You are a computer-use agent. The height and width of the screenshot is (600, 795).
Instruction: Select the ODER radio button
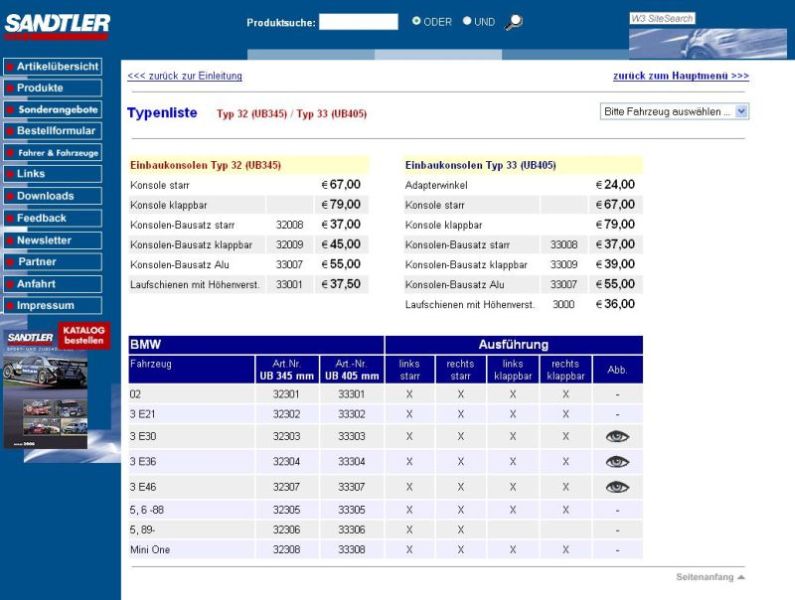click(x=417, y=22)
